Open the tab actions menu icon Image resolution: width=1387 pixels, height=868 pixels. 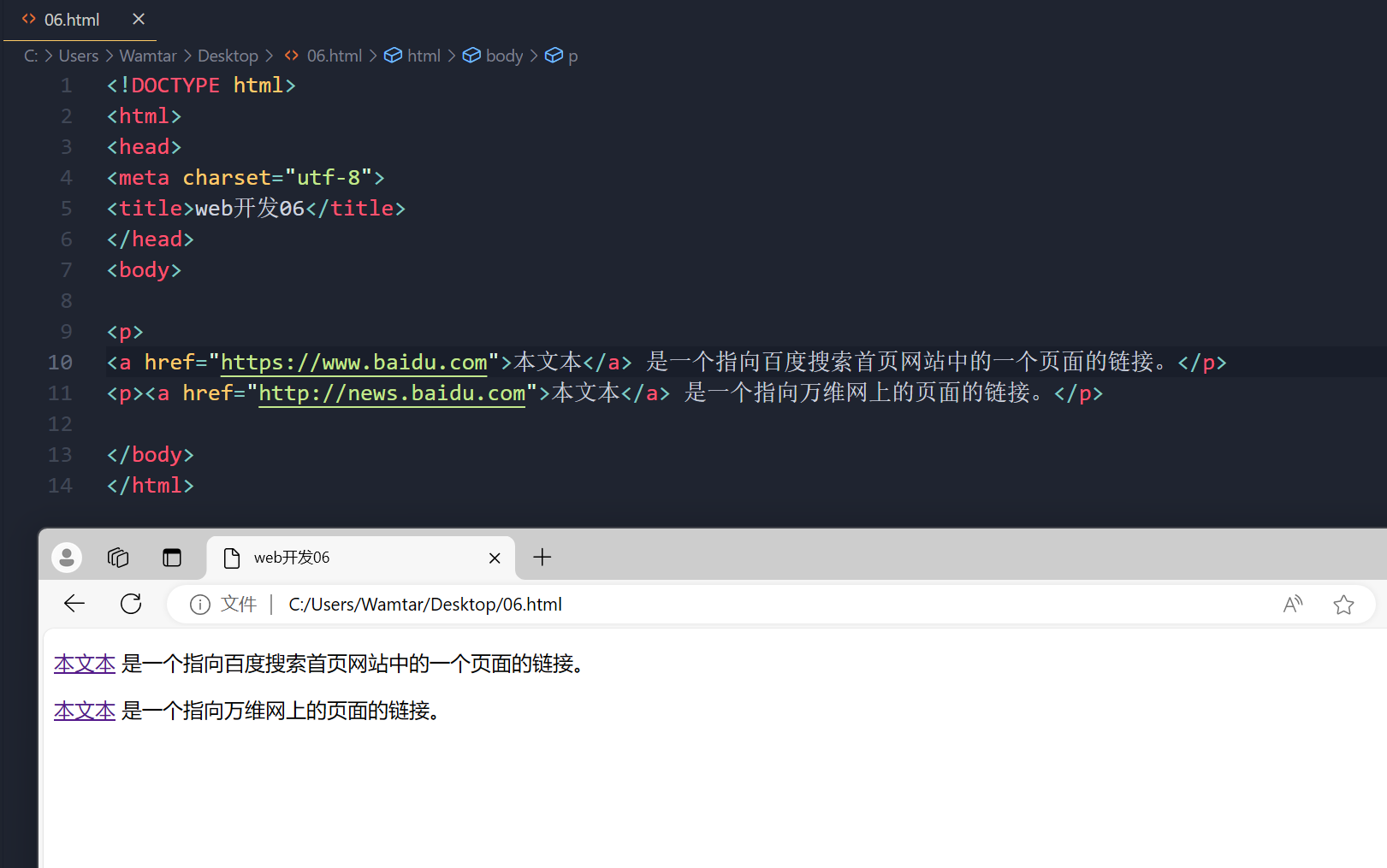[x=172, y=558]
